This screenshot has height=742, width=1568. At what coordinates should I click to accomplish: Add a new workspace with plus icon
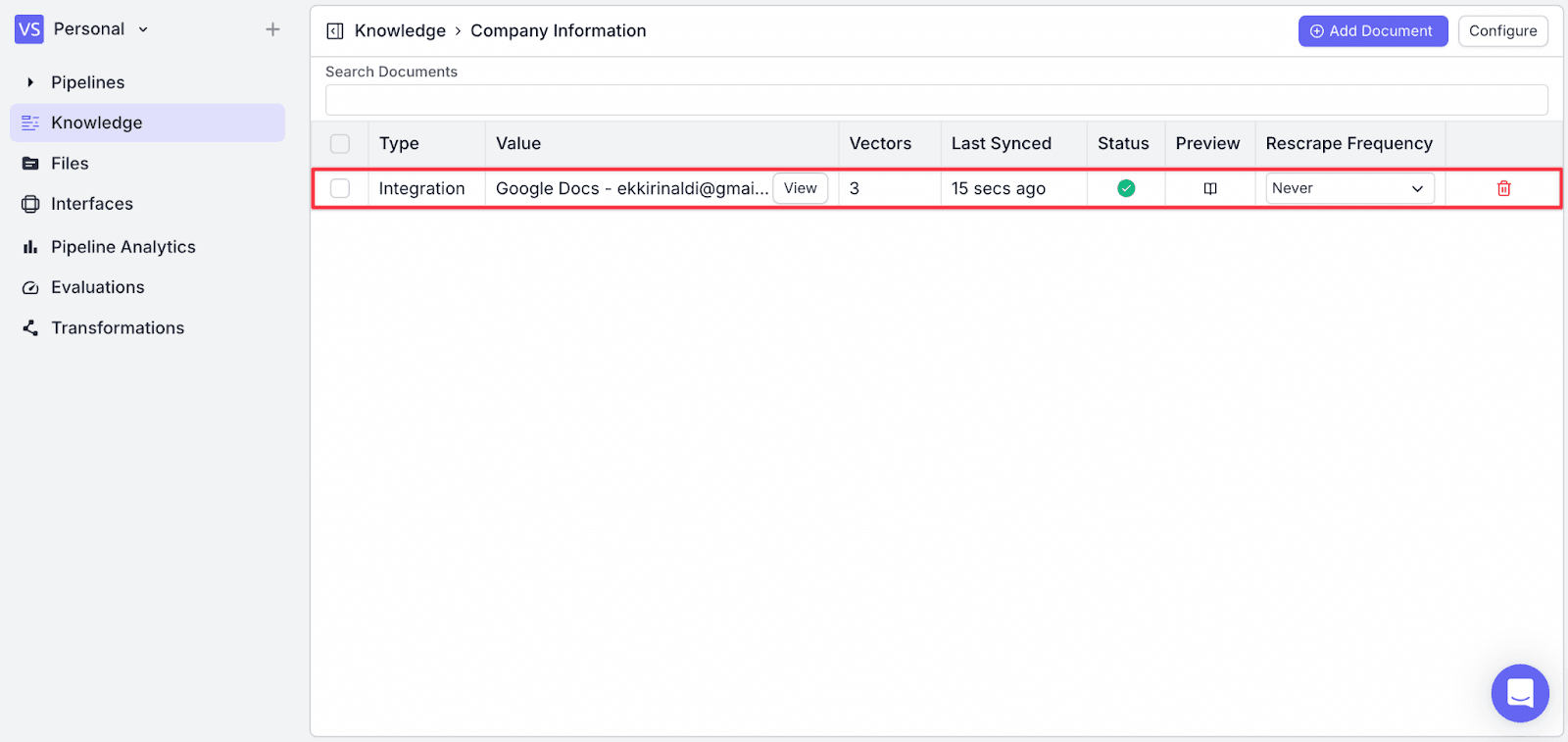272,29
